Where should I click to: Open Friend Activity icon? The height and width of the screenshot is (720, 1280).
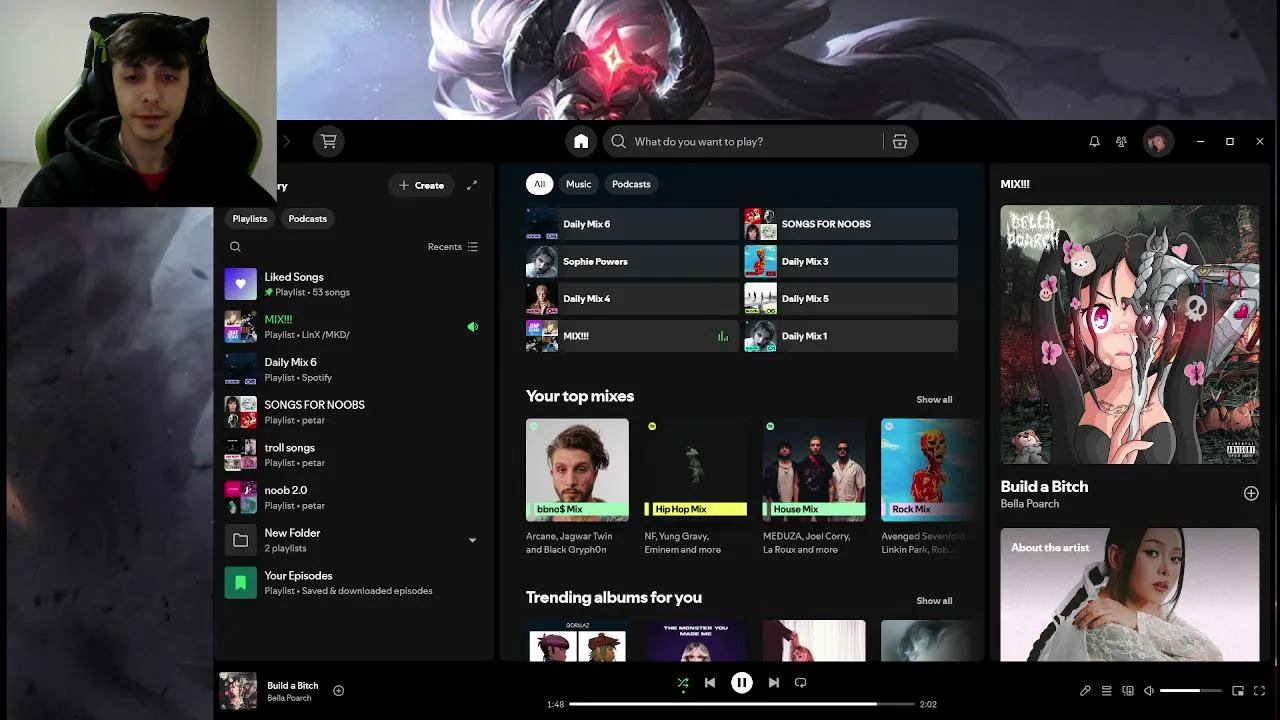1121,141
